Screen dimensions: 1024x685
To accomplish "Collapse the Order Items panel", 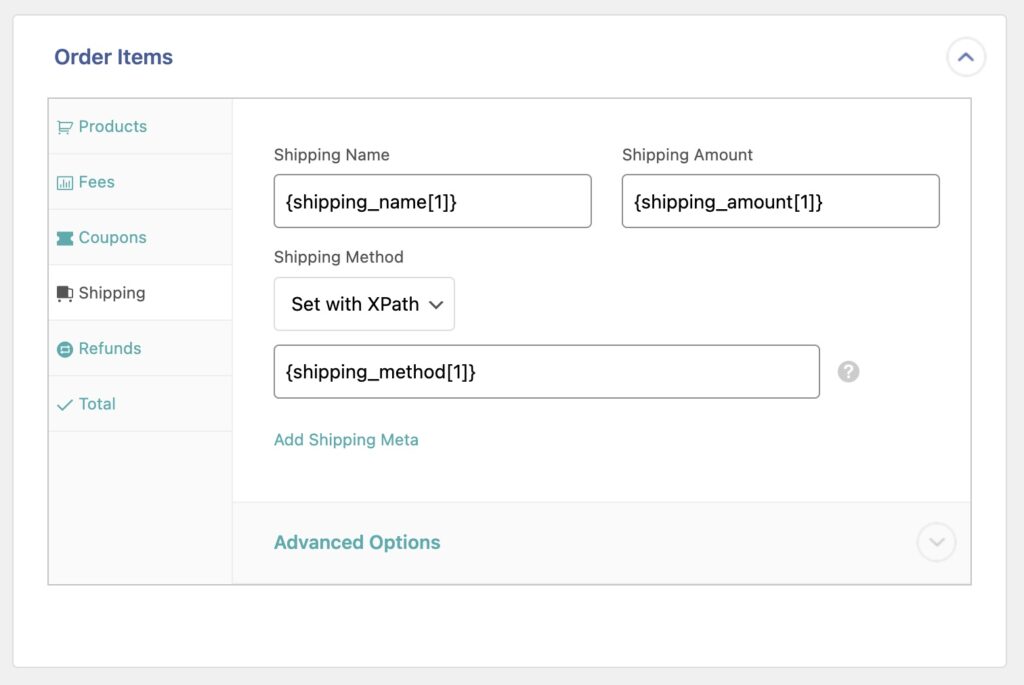I will pyautogui.click(x=965, y=57).
